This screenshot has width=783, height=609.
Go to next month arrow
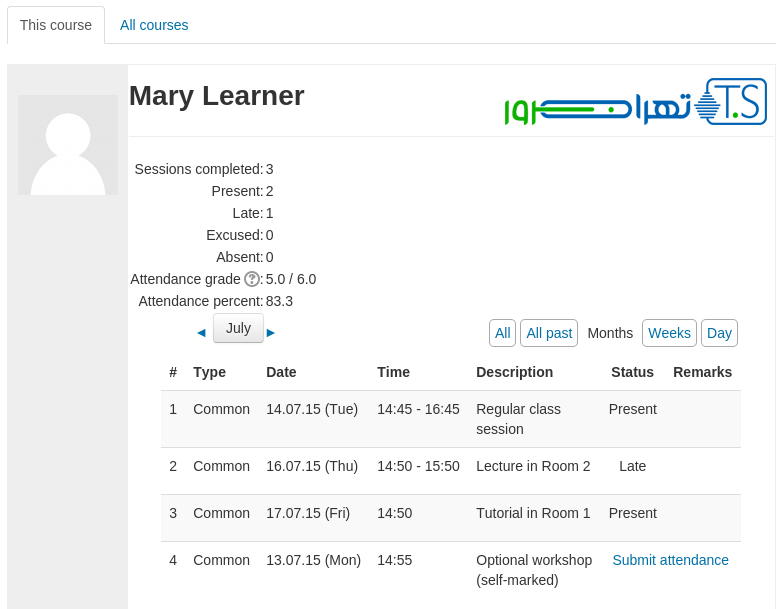coord(271,332)
